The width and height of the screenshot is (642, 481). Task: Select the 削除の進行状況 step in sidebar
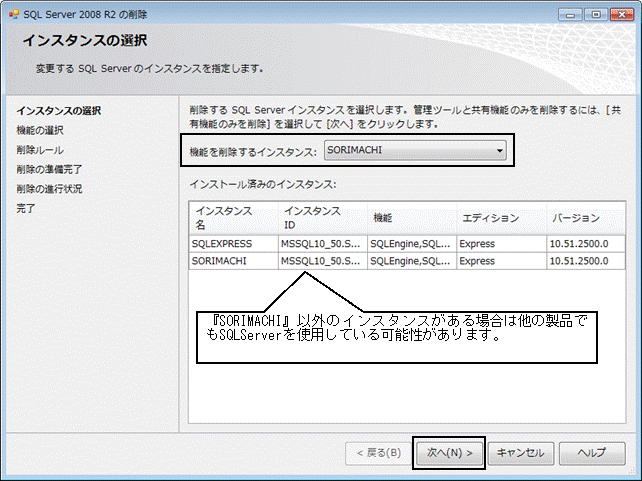(49, 189)
